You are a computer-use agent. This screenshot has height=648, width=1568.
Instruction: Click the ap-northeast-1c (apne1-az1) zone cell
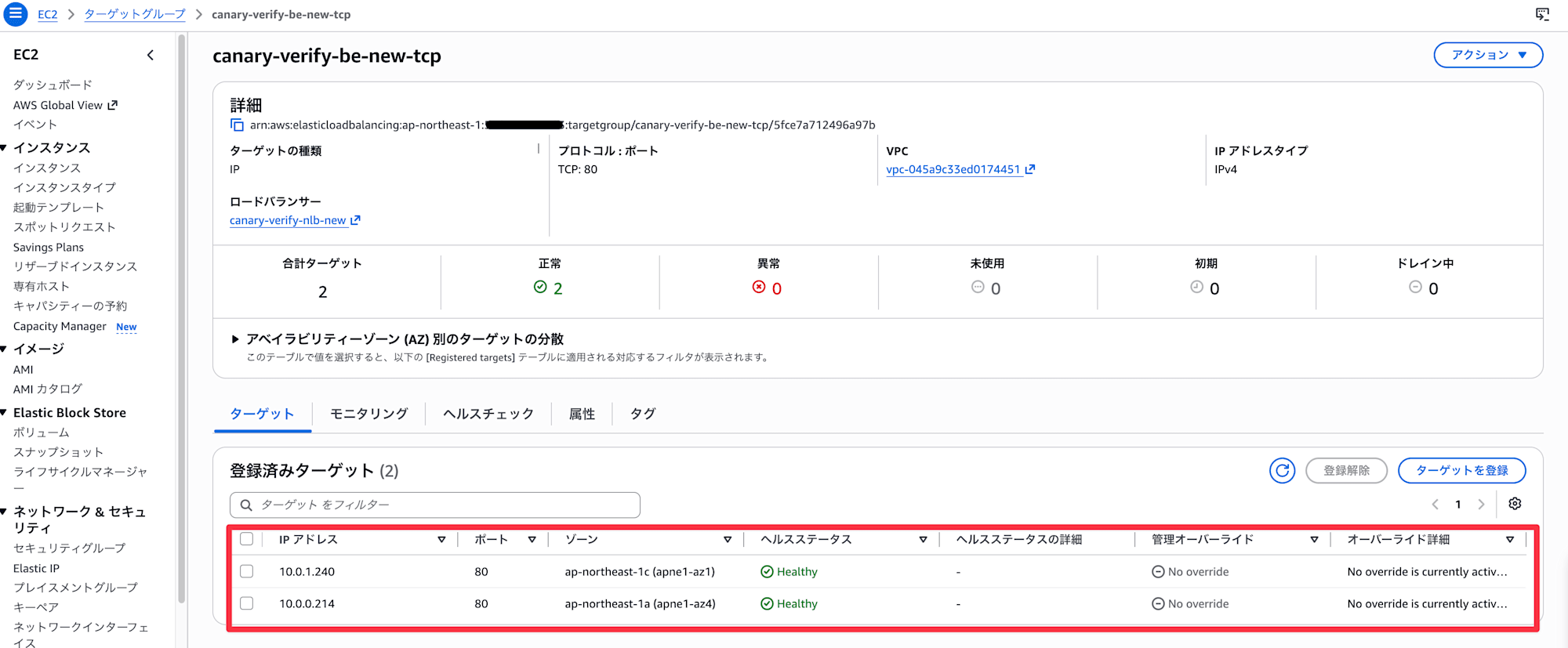(640, 572)
